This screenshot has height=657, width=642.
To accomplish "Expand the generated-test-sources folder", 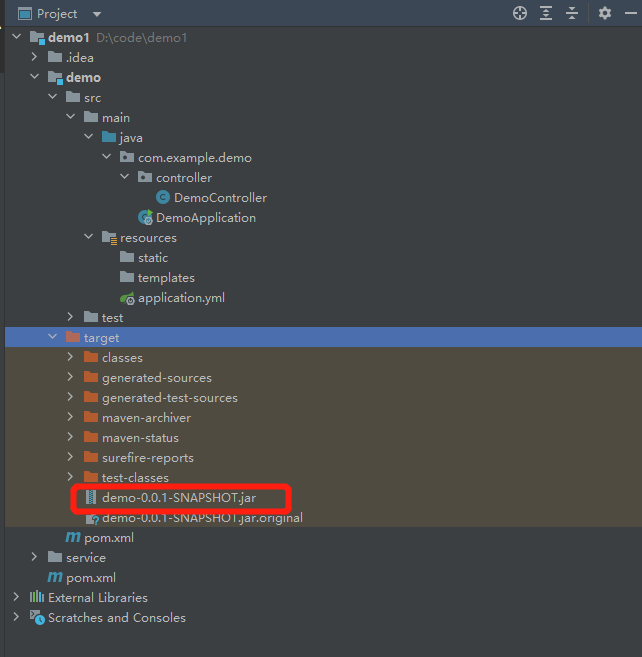I will point(70,397).
